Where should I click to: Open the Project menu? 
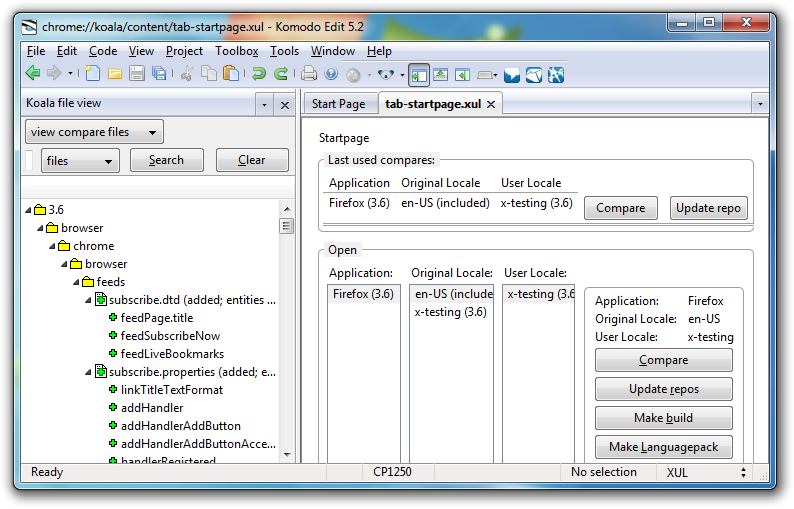tap(184, 51)
